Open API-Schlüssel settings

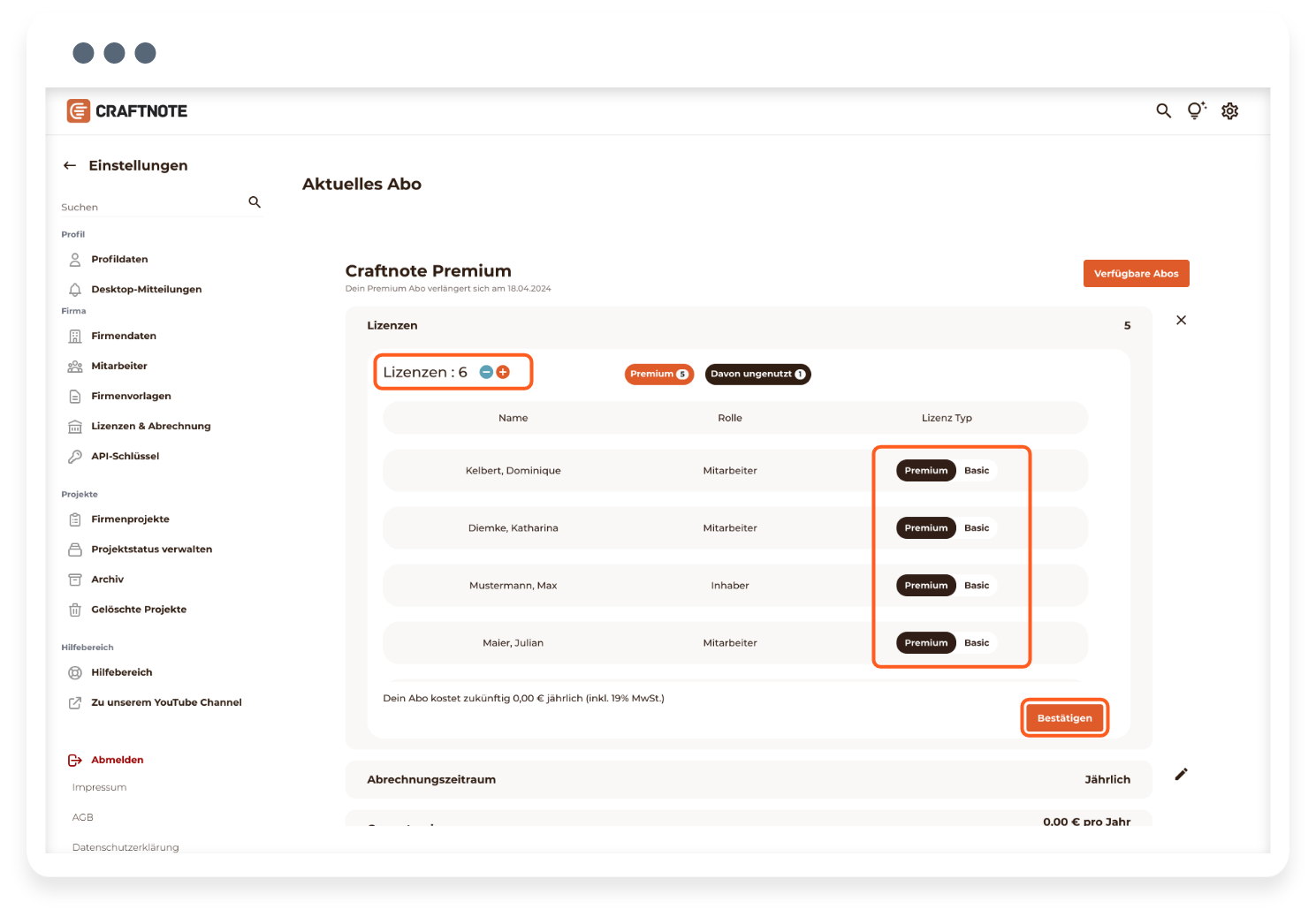point(126,456)
